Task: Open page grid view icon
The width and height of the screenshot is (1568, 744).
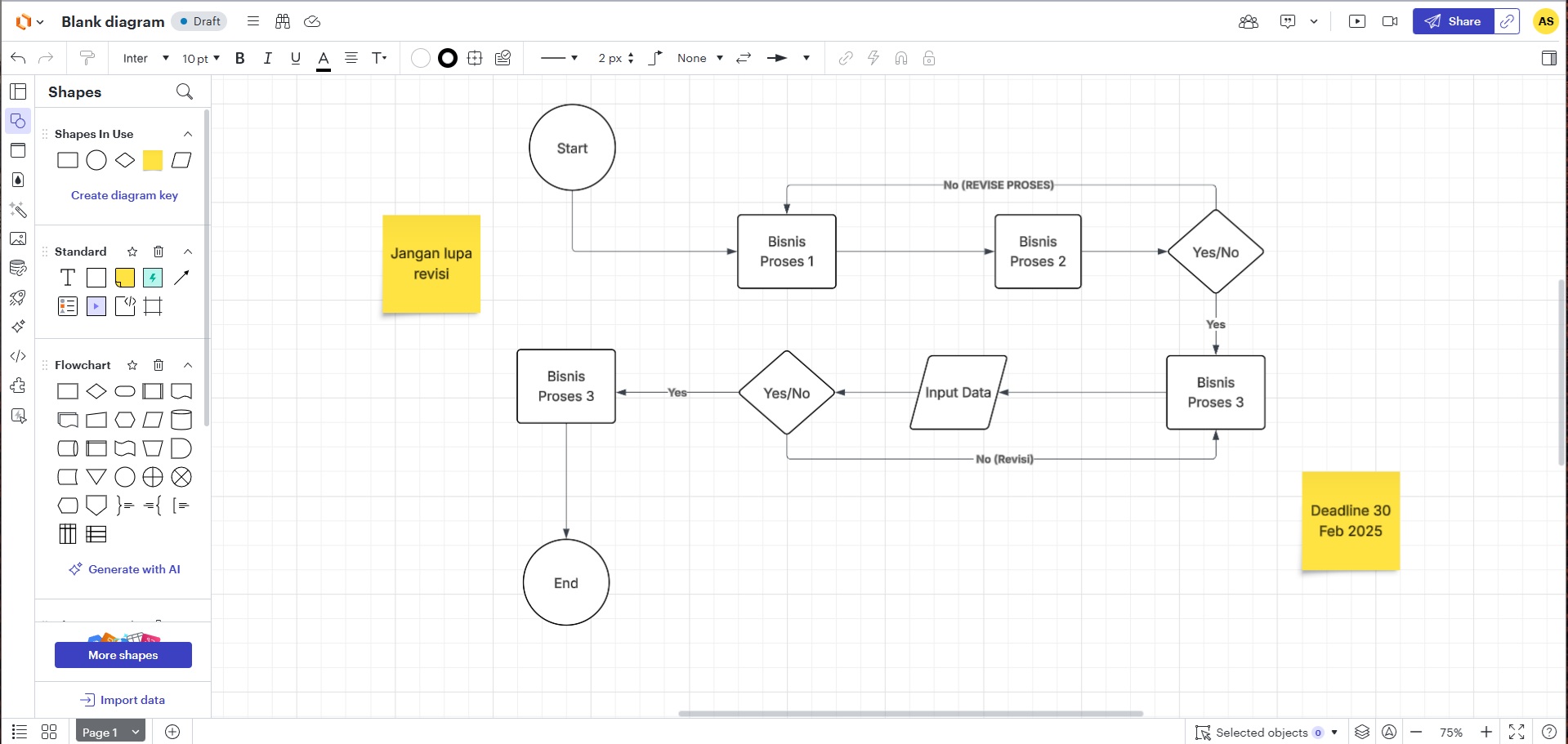Action: point(49,732)
